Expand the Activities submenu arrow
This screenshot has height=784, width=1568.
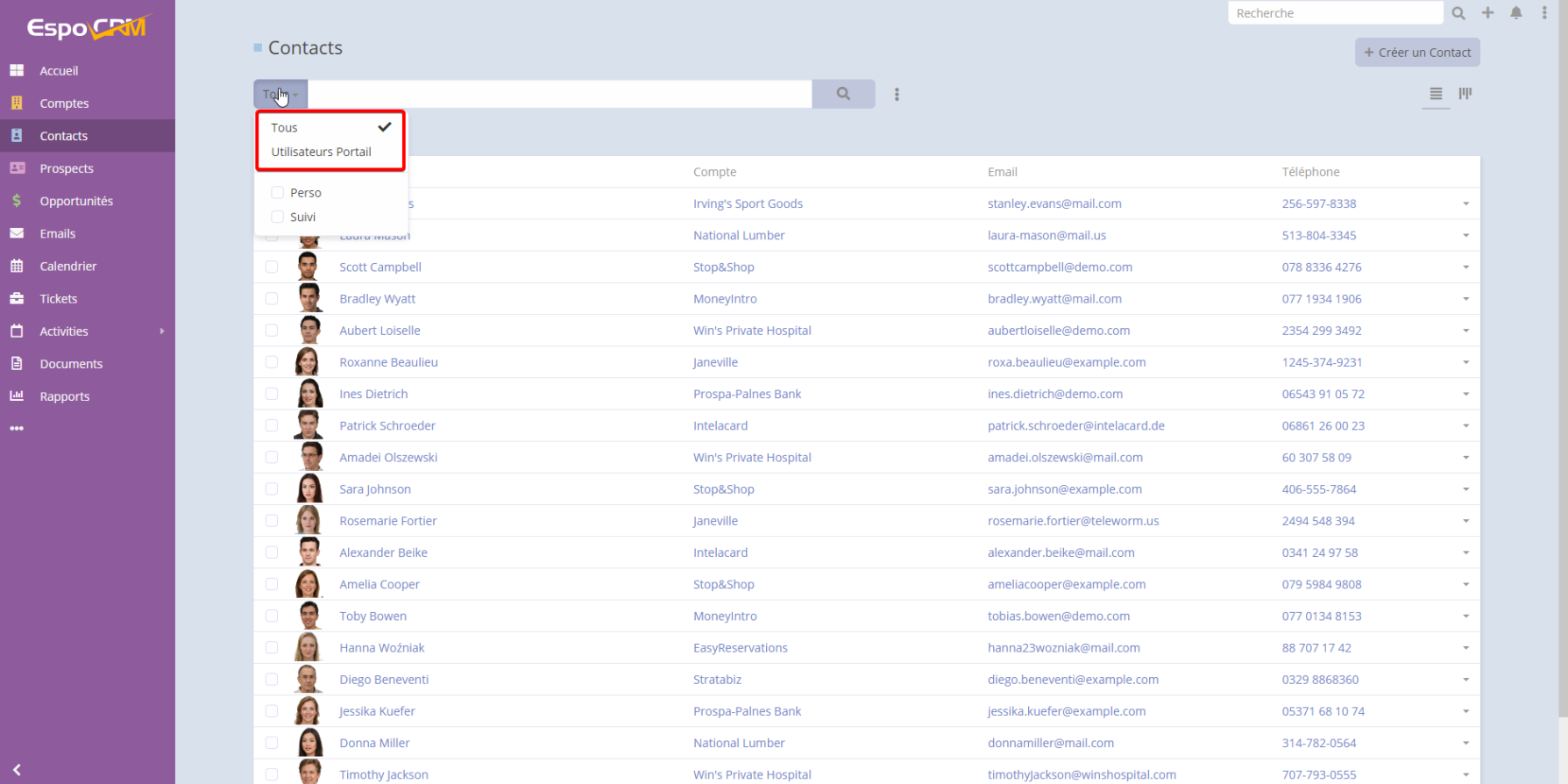click(x=162, y=331)
